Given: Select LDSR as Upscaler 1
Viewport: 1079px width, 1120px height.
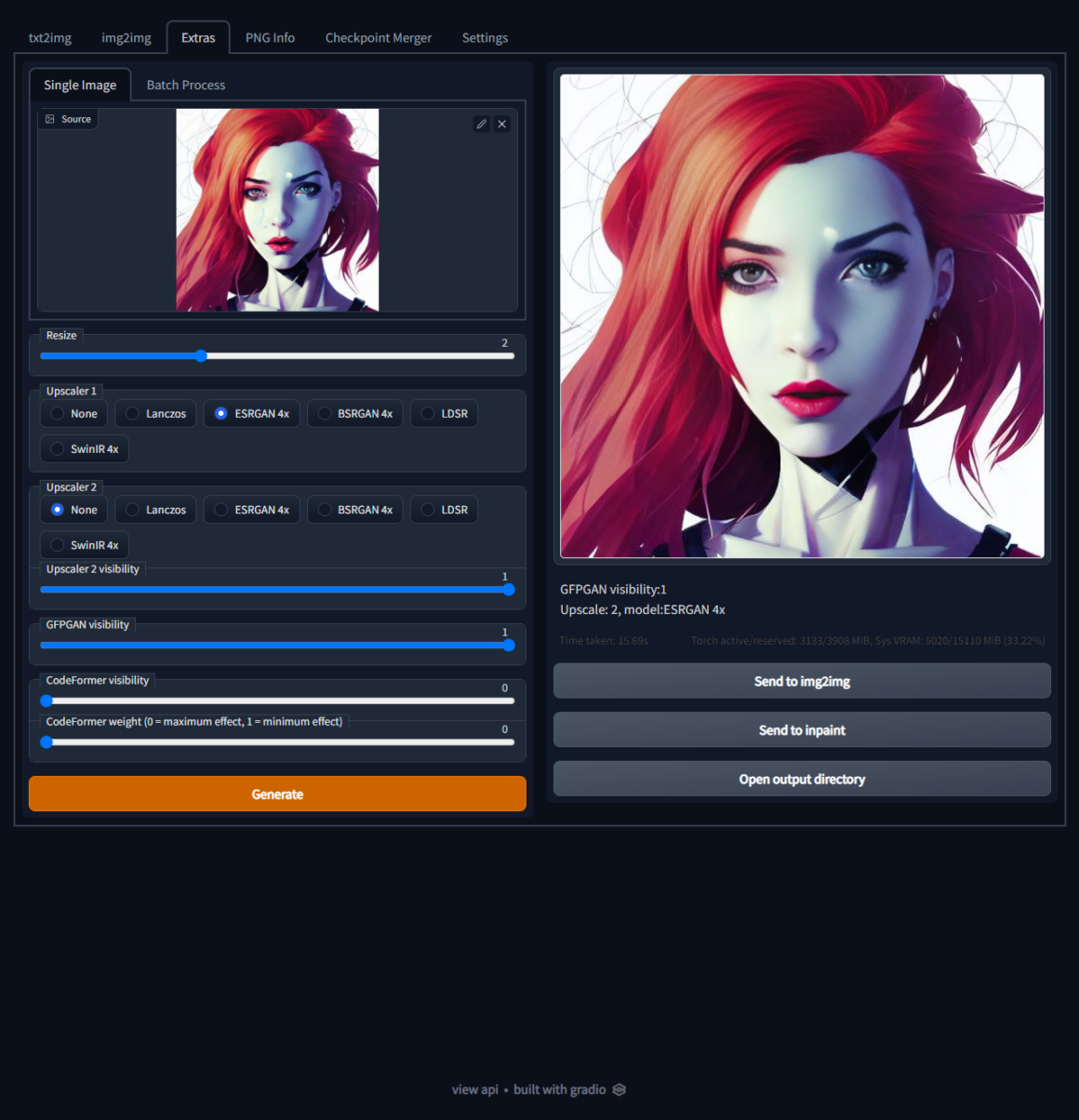Looking at the screenshot, I should click(444, 413).
